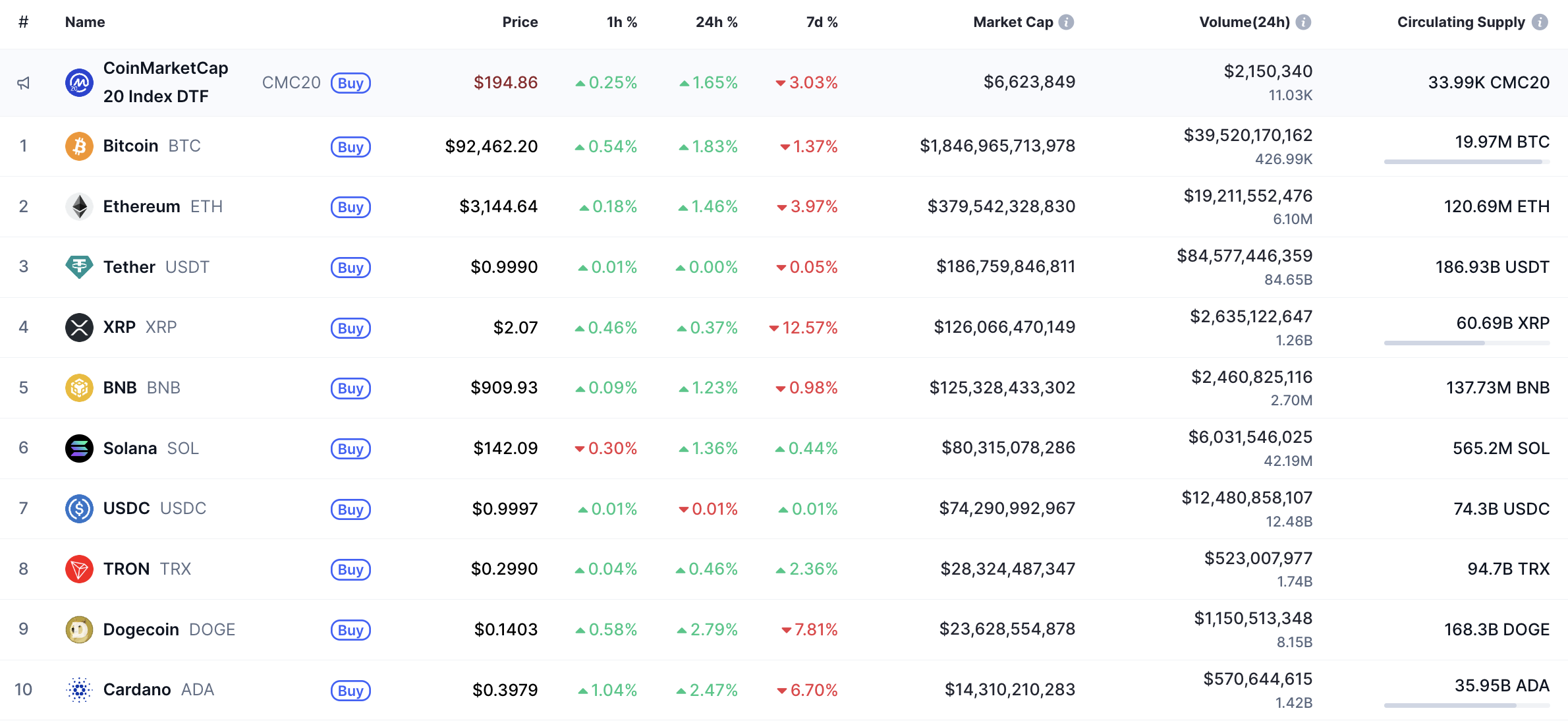1568x721 pixels.
Task: Open the USDC coin name link
Action: (x=126, y=509)
